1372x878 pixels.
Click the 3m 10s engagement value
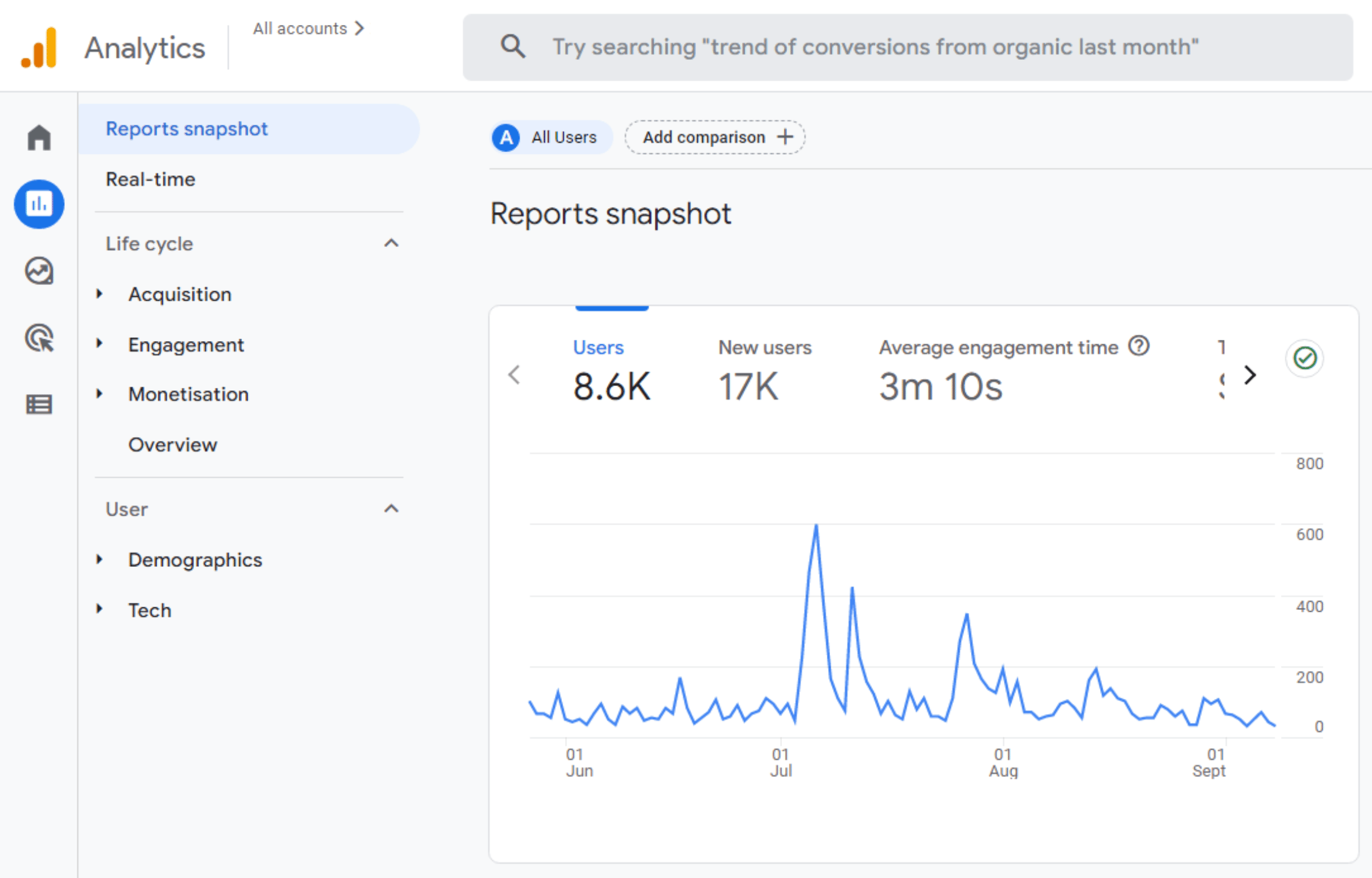940,387
